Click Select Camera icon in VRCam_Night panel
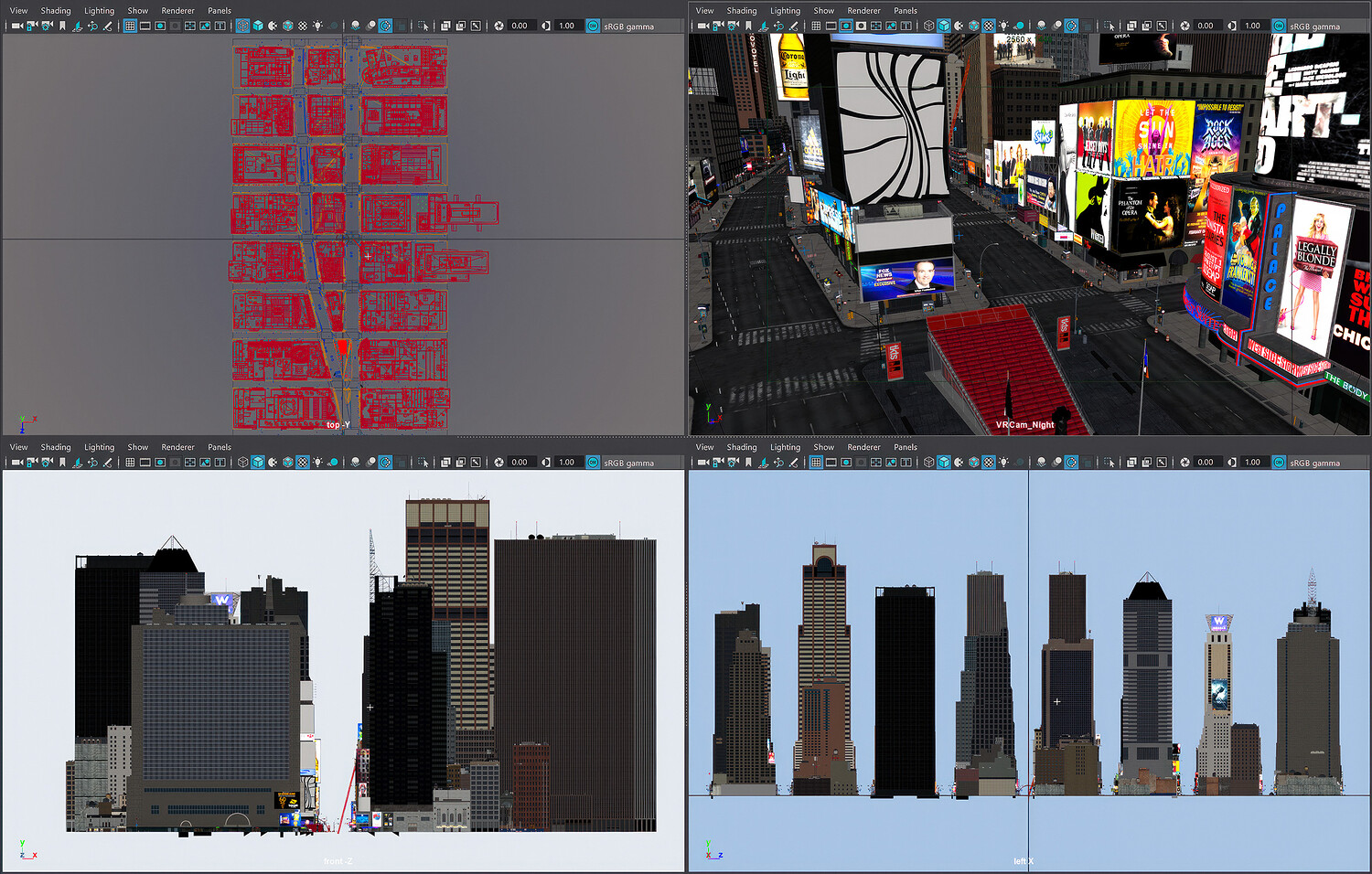The image size is (1372, 874). point(702,26)
